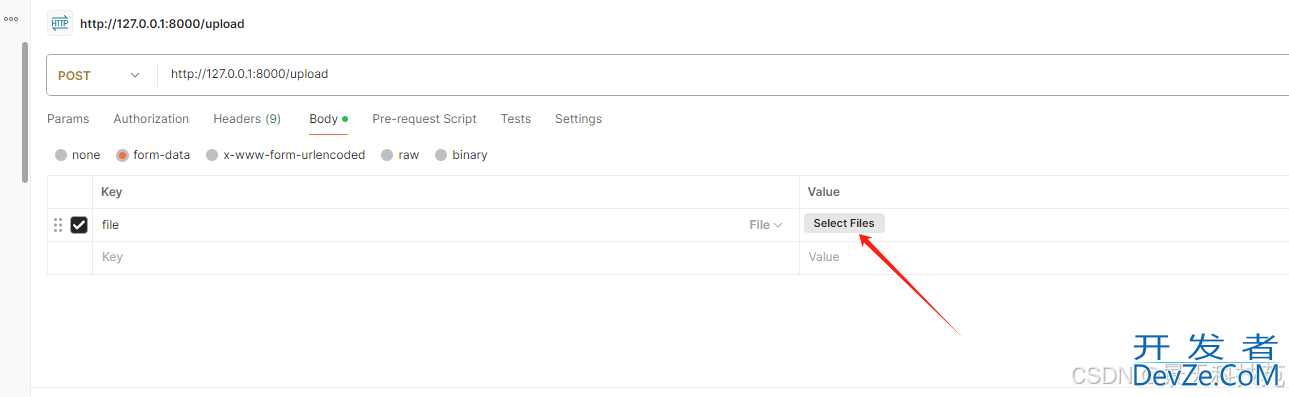Select the none body type radio

click(x=61, y=155)
